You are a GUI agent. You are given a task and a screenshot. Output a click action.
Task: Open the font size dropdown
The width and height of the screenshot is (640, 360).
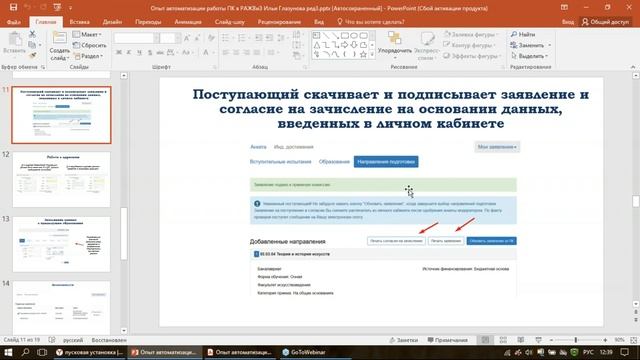pyautogui.click(x=178, y=38)
